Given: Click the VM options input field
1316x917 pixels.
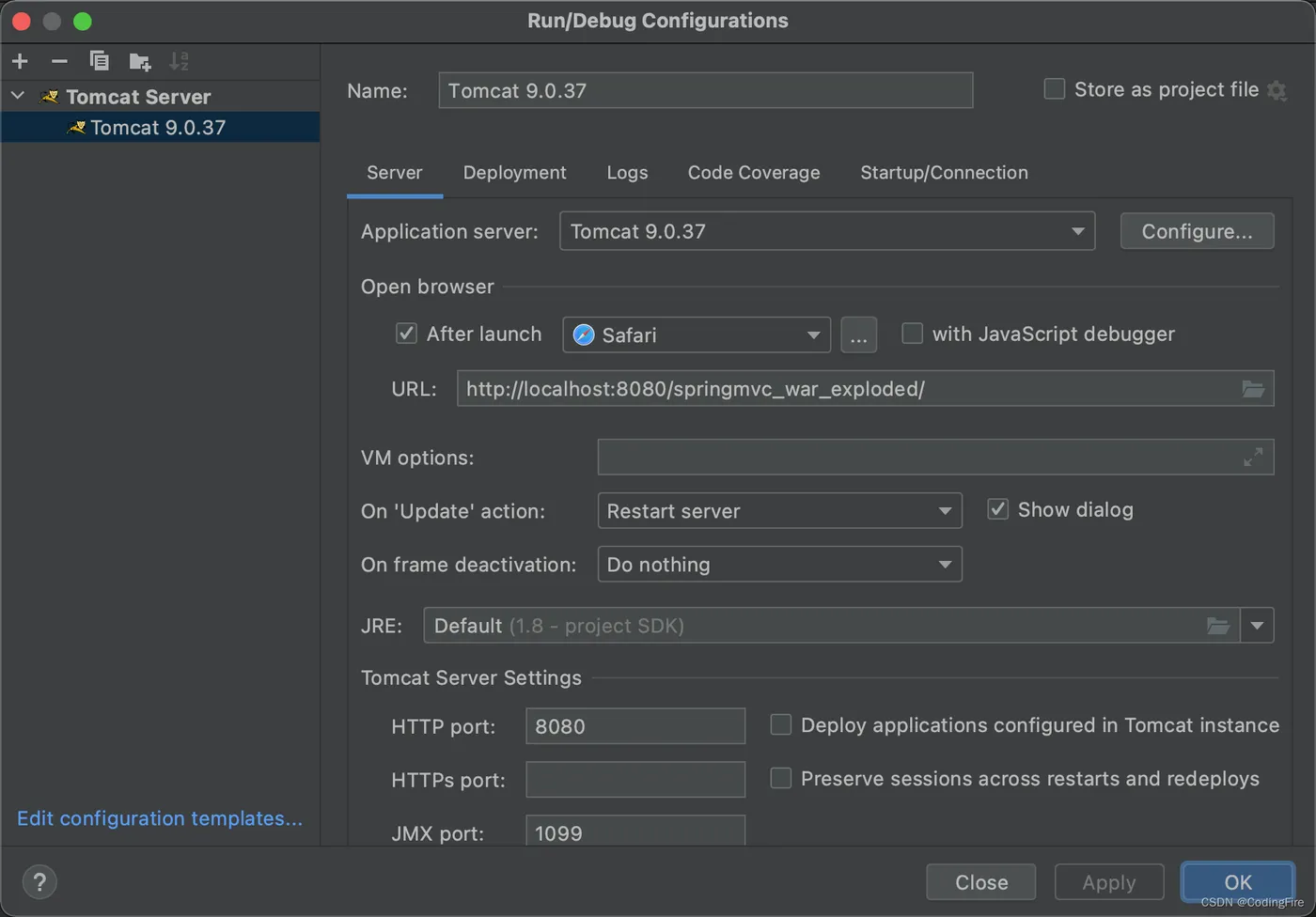Looking at the screenshot, I should pos(935,458).
